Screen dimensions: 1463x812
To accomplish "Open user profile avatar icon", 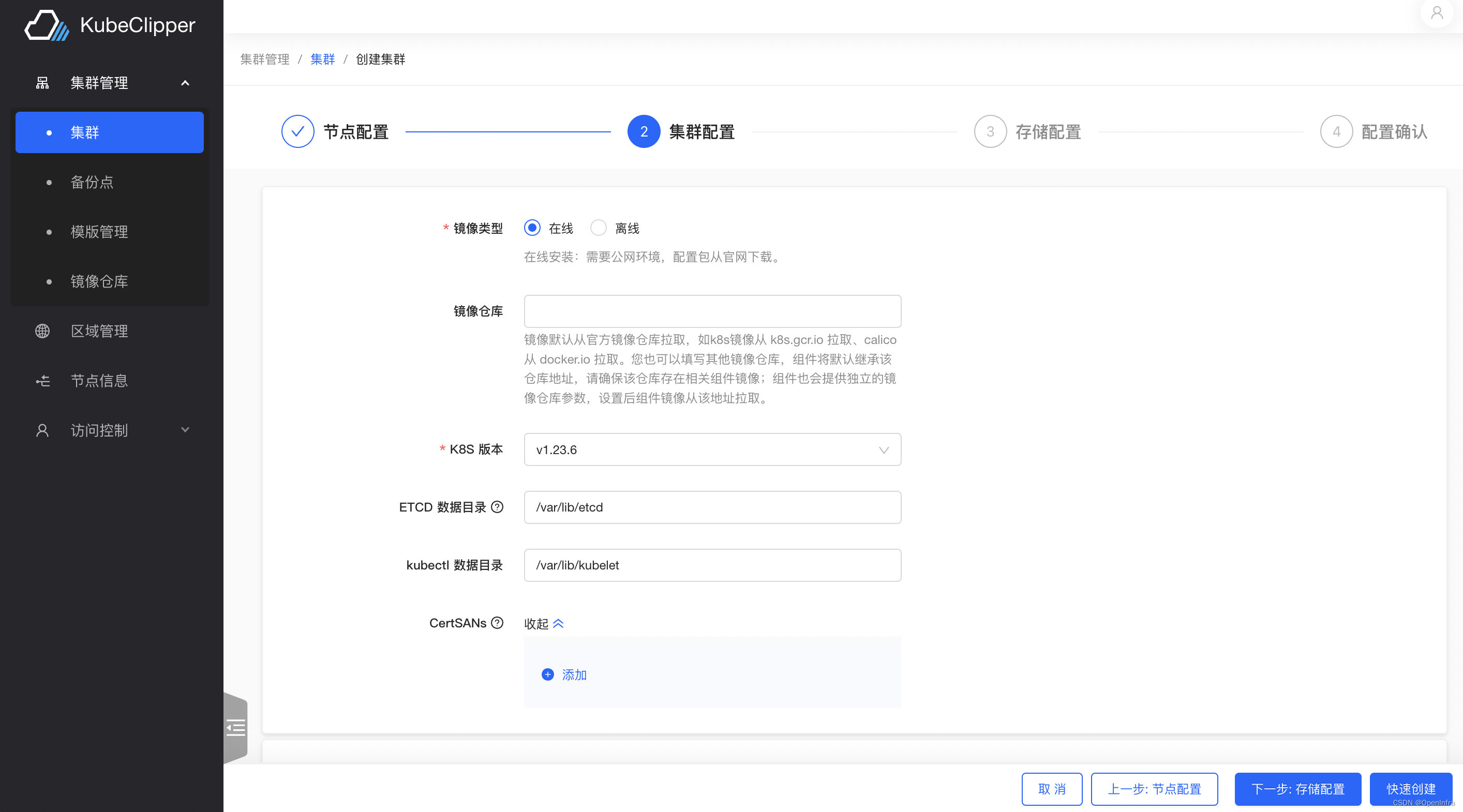I will pyautogui.click(x=1436, y=12).
